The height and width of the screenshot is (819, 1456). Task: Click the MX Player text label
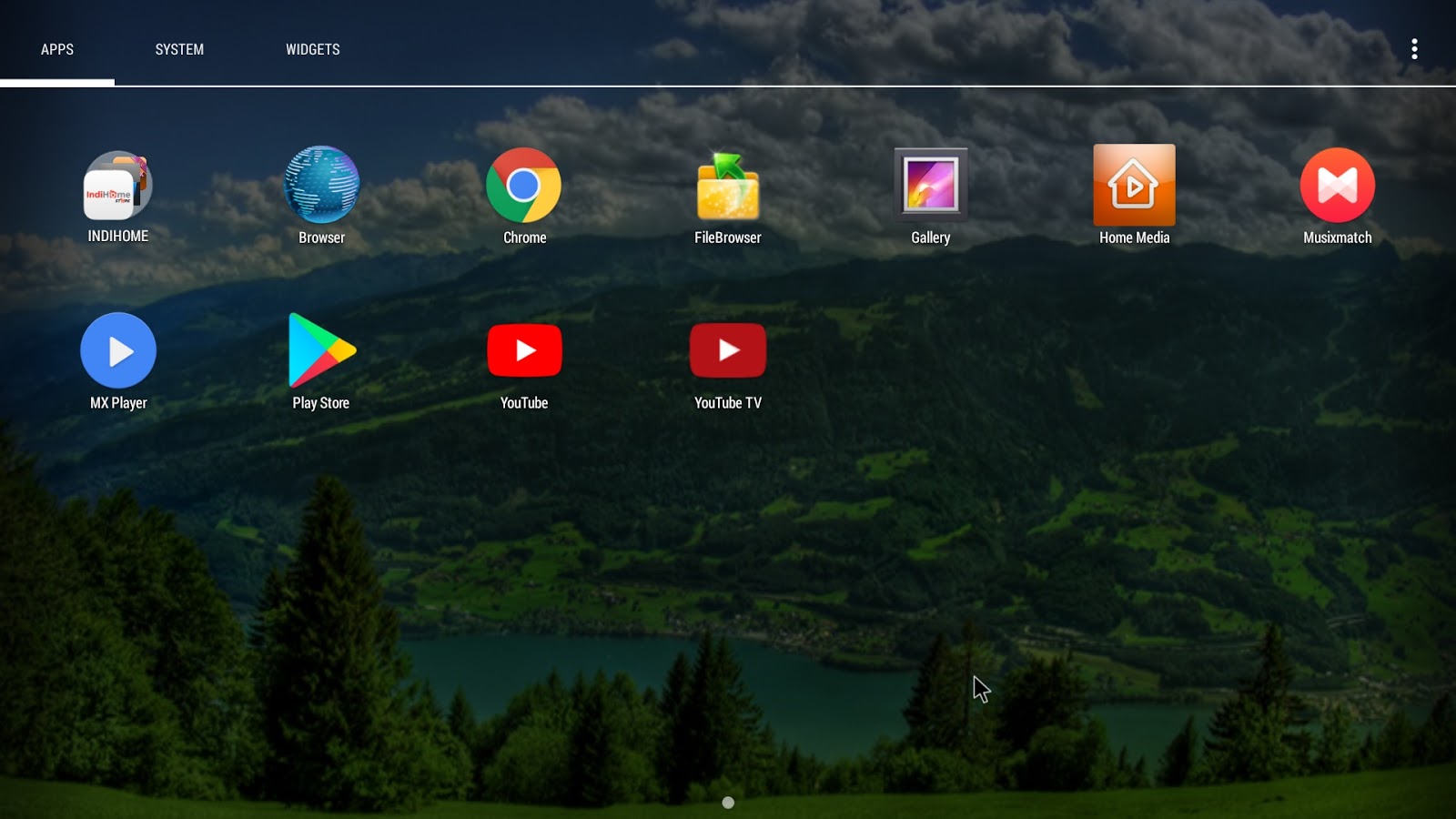point(118,403)
